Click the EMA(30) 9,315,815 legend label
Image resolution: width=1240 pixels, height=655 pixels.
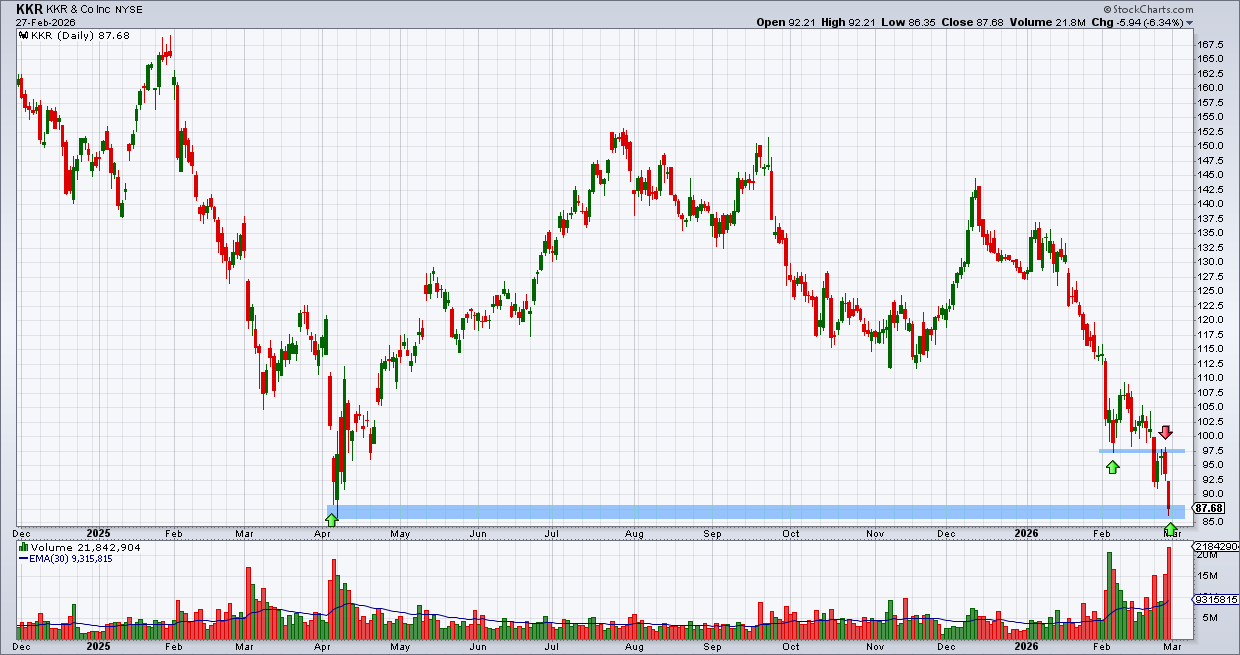point(70,558)
